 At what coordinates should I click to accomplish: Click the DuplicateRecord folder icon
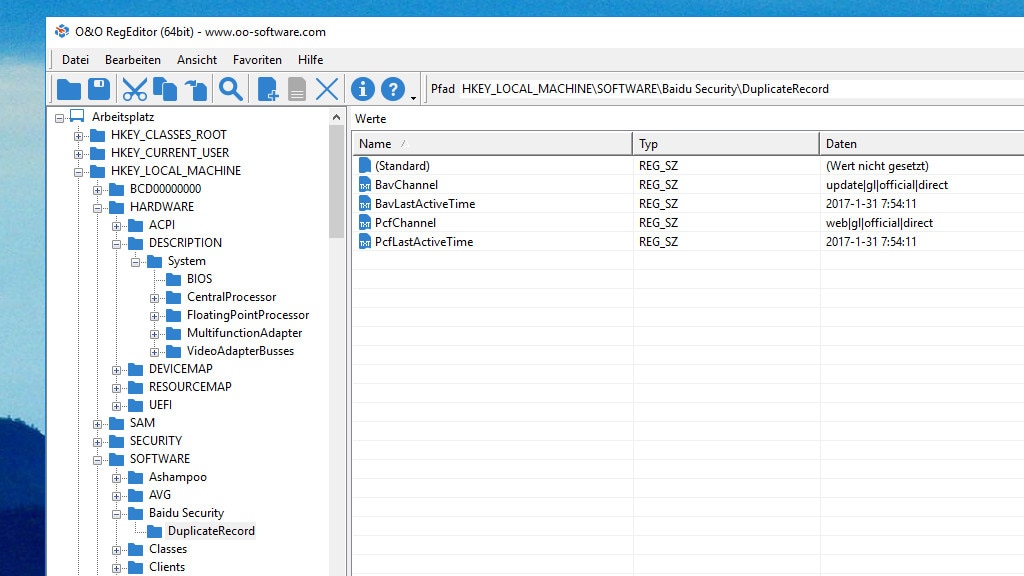[155, 531]
